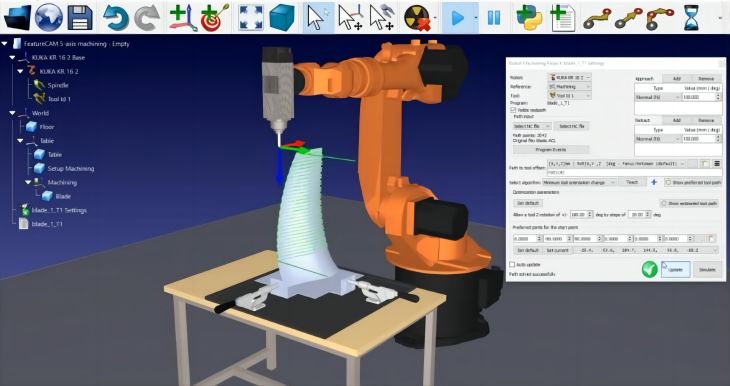Collapse the FeatureCAM 5-axis machining station
This screenshot has width=730, height=386.
pyautogui.click(x=5, y=44)
